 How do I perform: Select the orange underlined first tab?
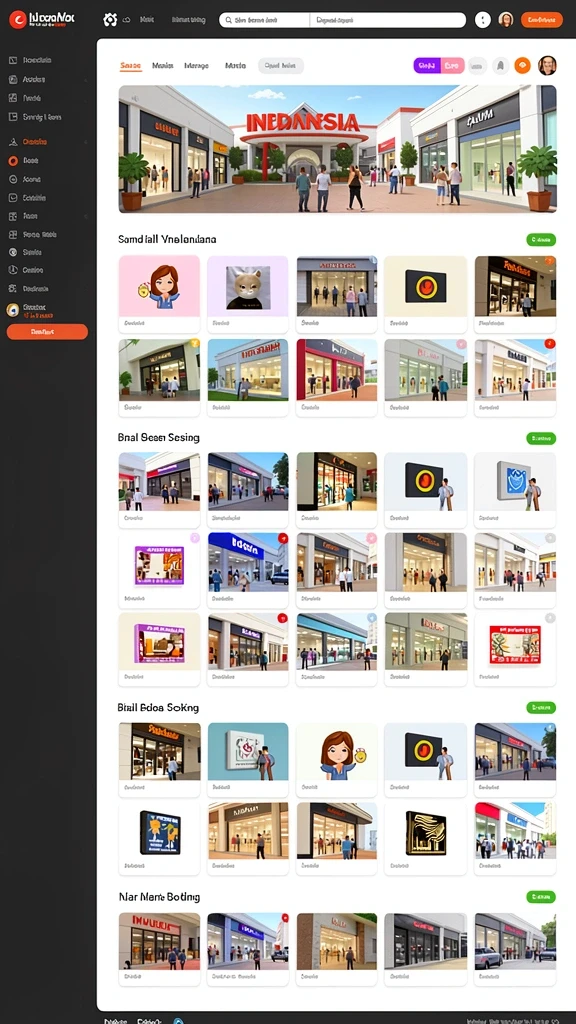point(131,66)
